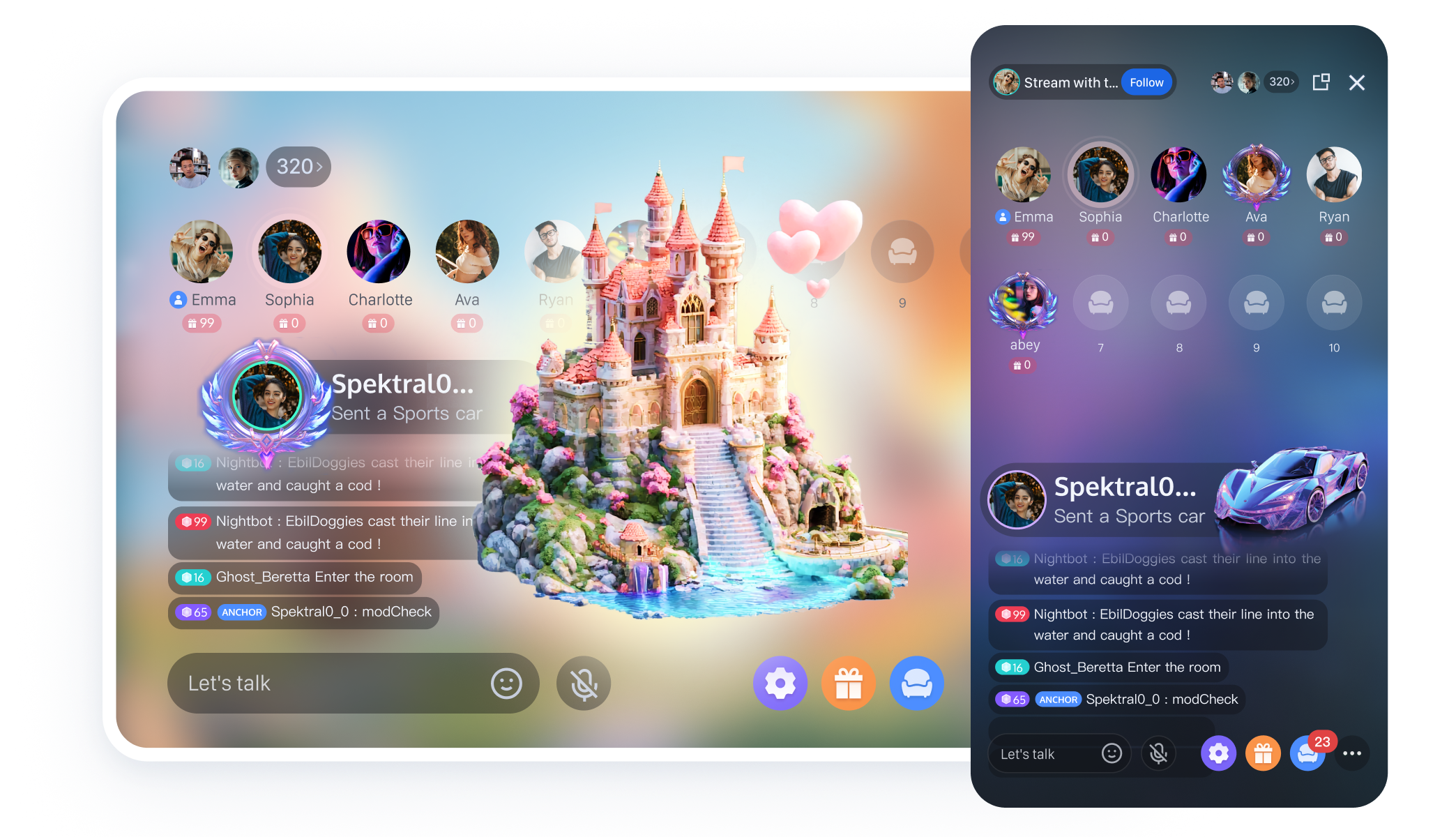Expand the 320 audience list in right panel
Viewport: 1456px width, 837px height.
click(x=1282, y=82)
